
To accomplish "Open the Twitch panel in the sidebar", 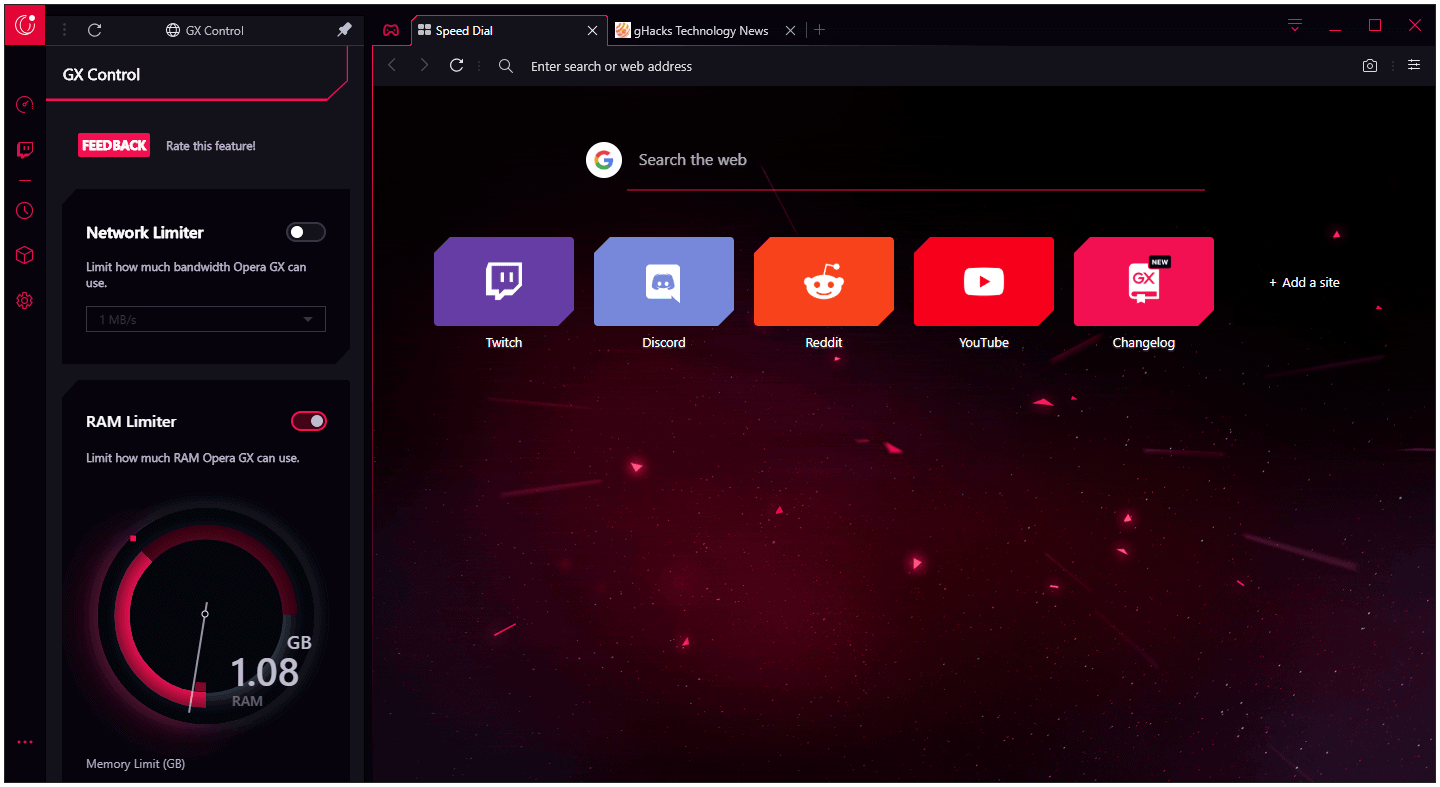I will pyautogui.click(x=25, y=150).
